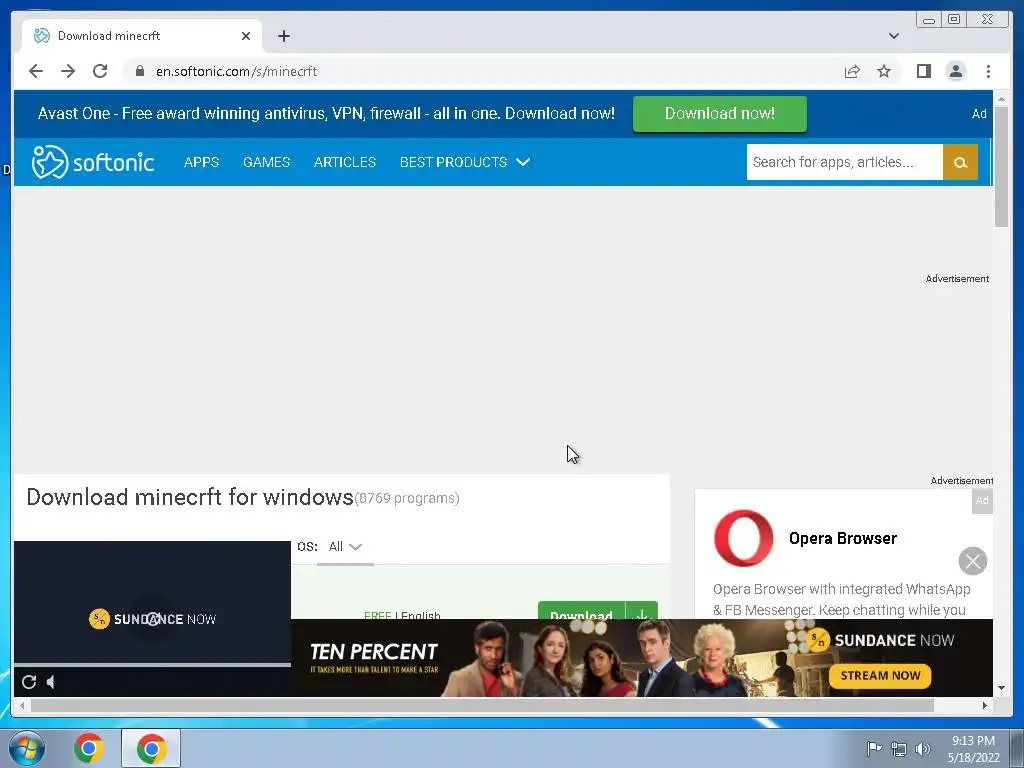Image resolution: width=1024 pixels, height=768 pixels.
Task: Click scroll up arrow on the page
Action: pos(1001,99)
